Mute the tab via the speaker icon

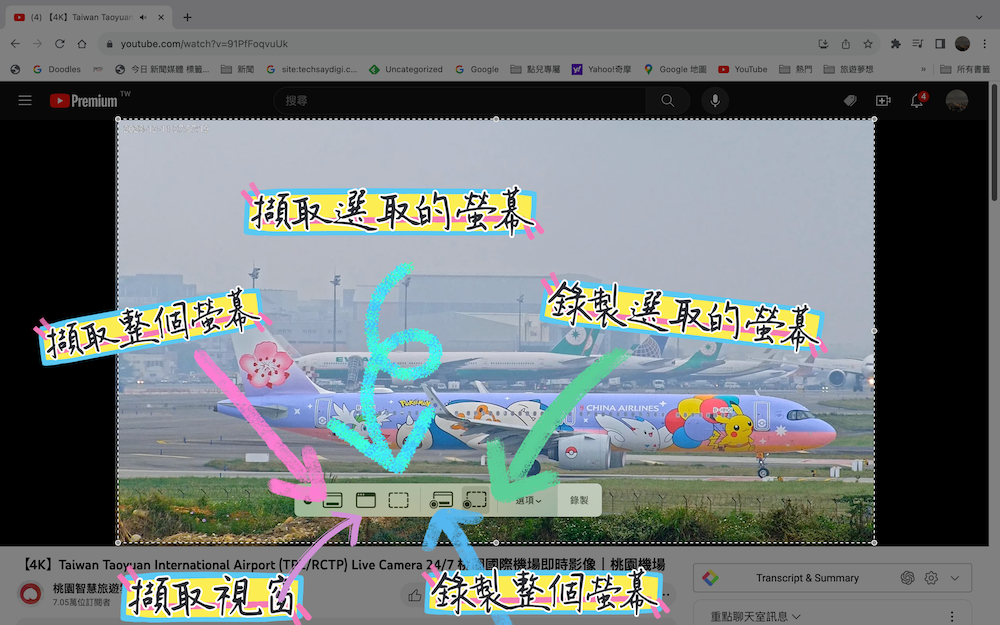(x=143, y=17)
